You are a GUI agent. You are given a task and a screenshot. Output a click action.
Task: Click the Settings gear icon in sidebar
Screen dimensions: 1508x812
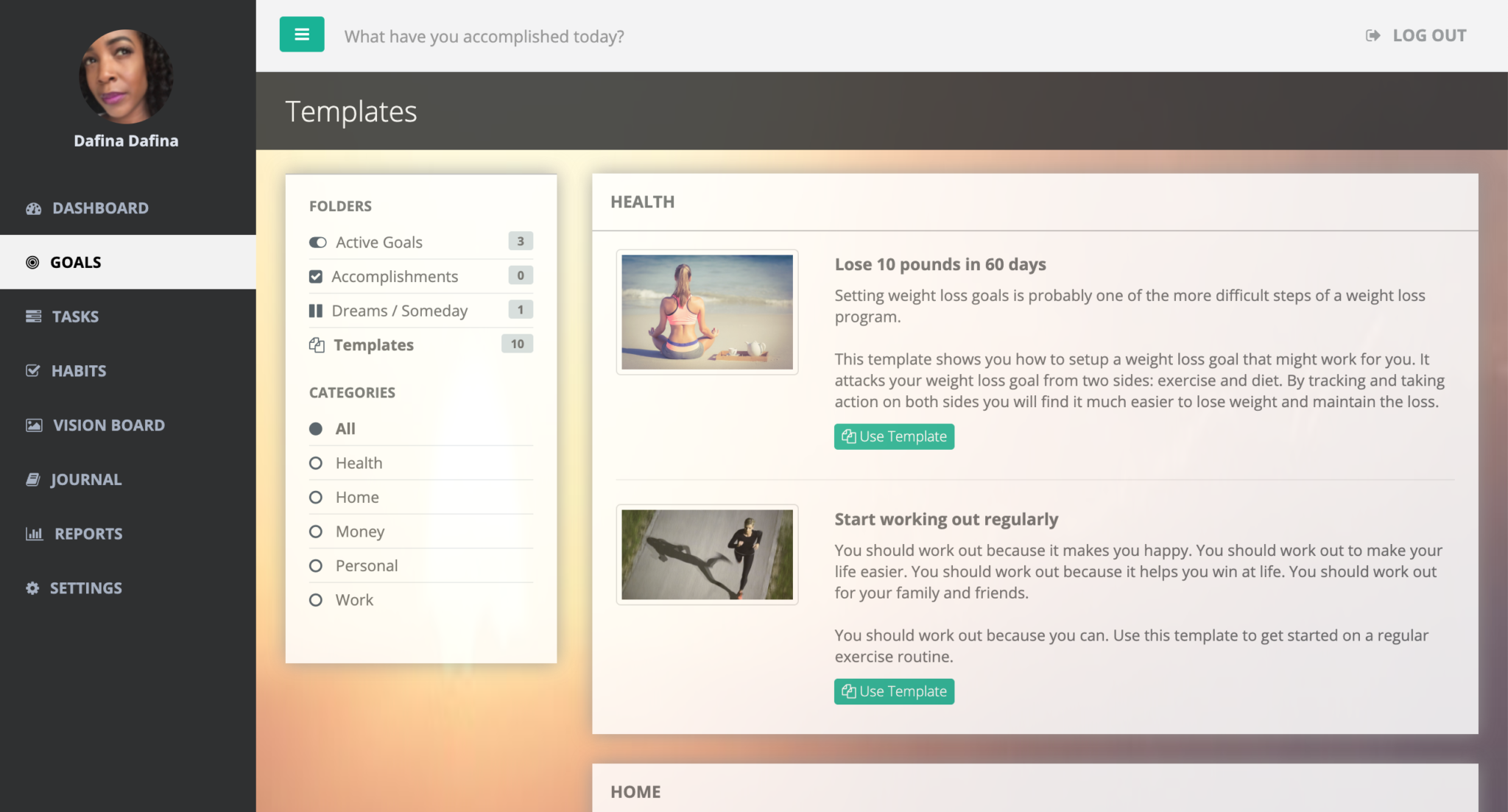pyautogui.click(x=32, y=588)
